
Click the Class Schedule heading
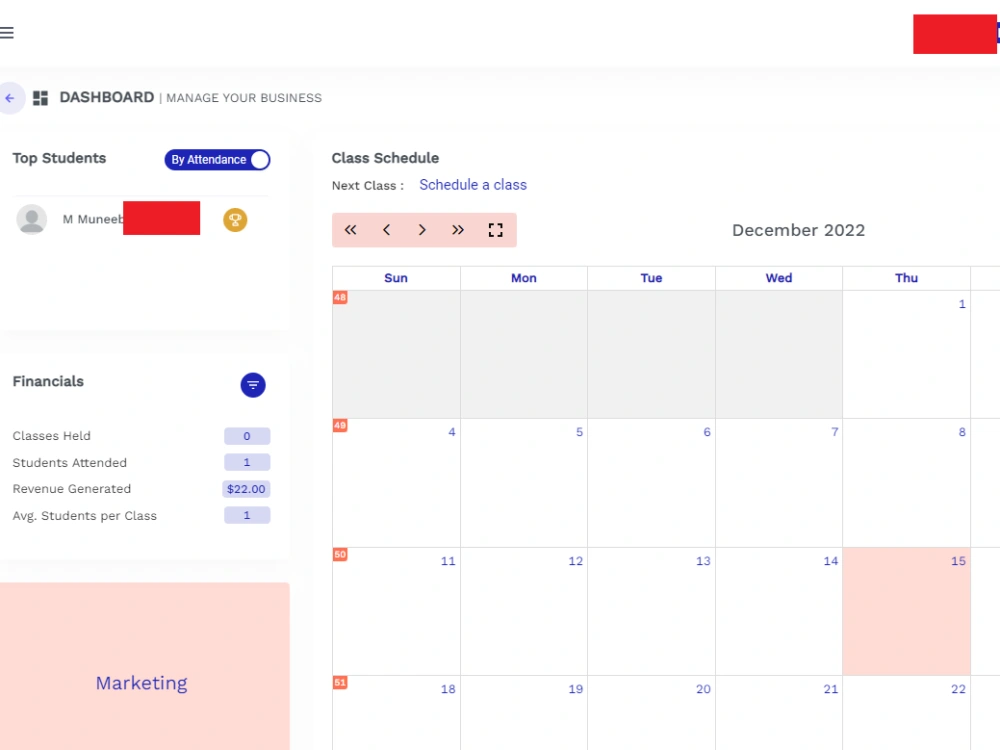pos(385,158)
